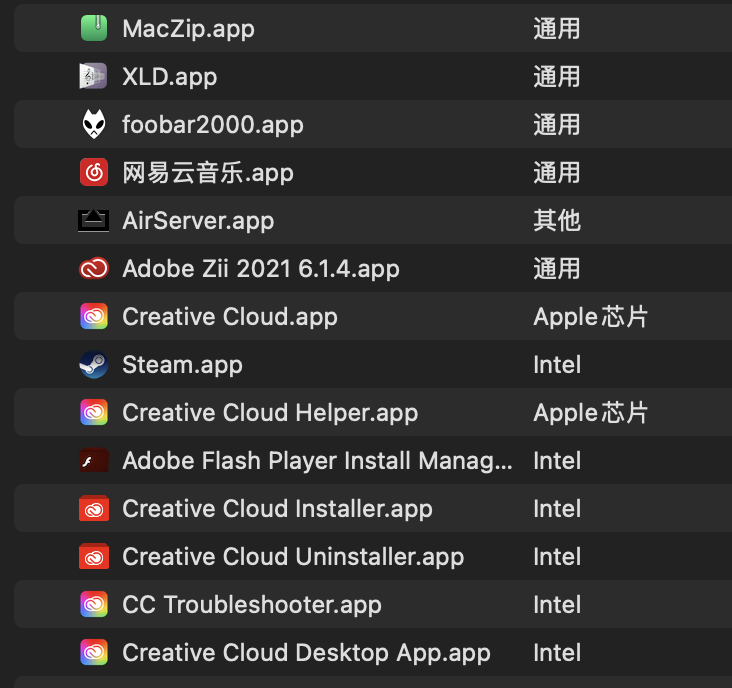Select the Creative Cloud Desktop App.app entry
The width and height of the screenshot is (732, 688).
pos(306,653)
